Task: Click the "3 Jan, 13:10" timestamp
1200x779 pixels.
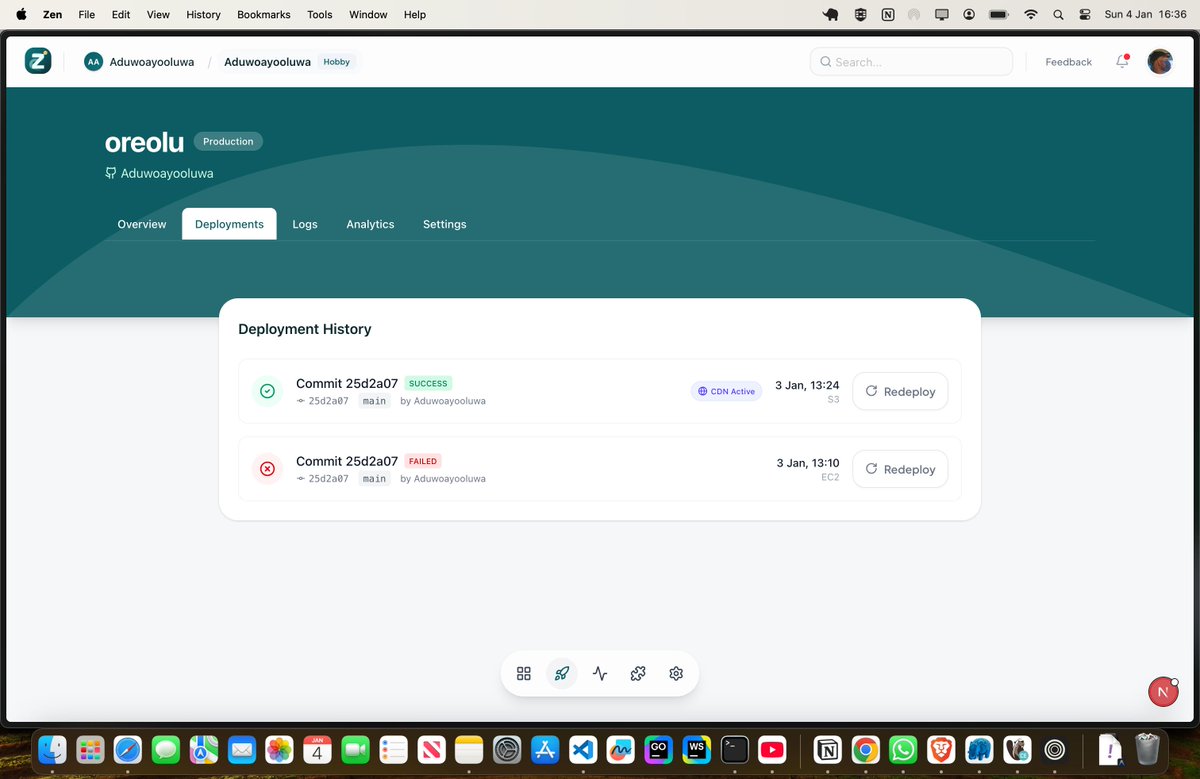Action: pyautogui.click(x=808, y=463)
